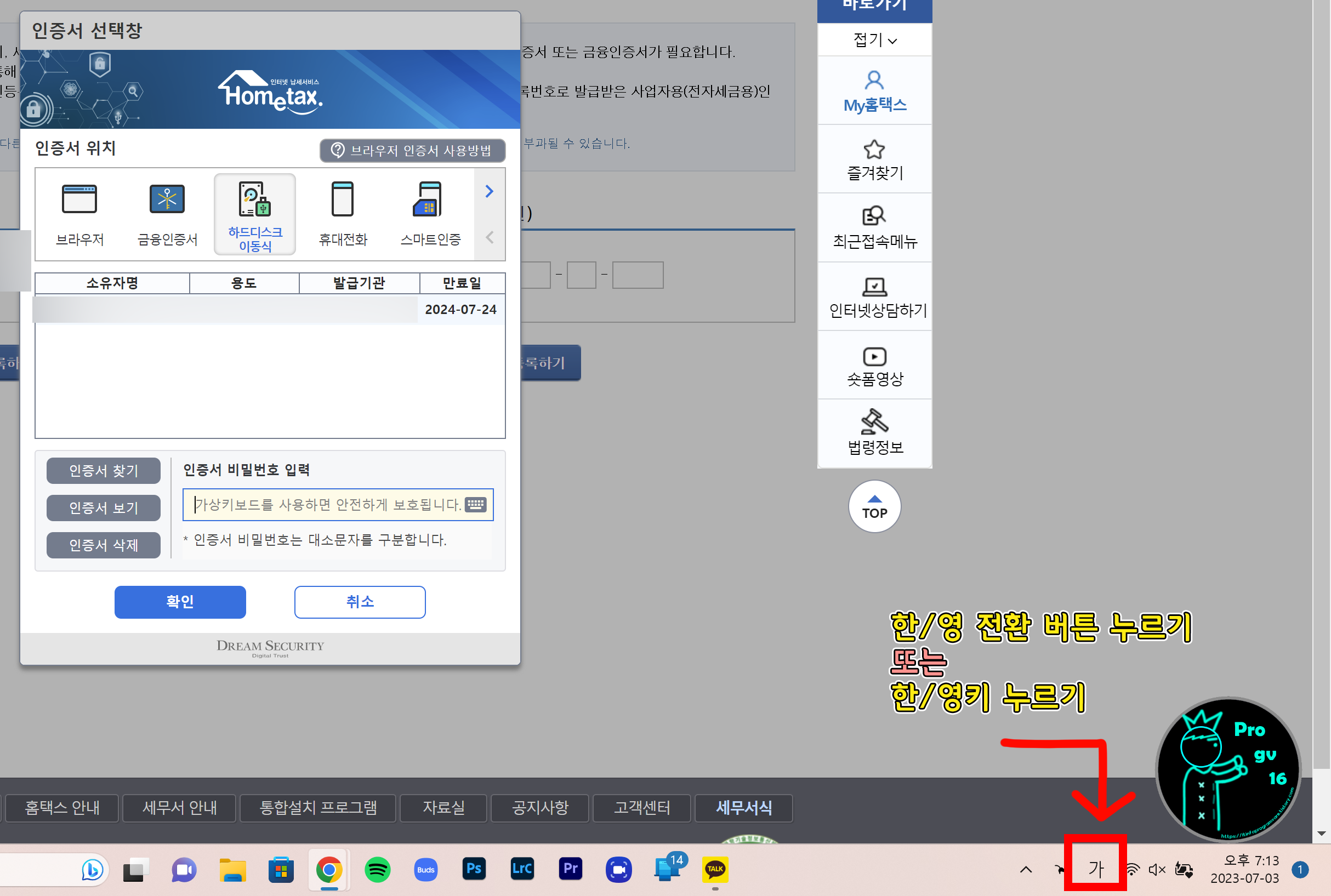Open 자료실 from the footer menu
Viewport: 1331px width, 896px height.
click(x=443, y=808)
